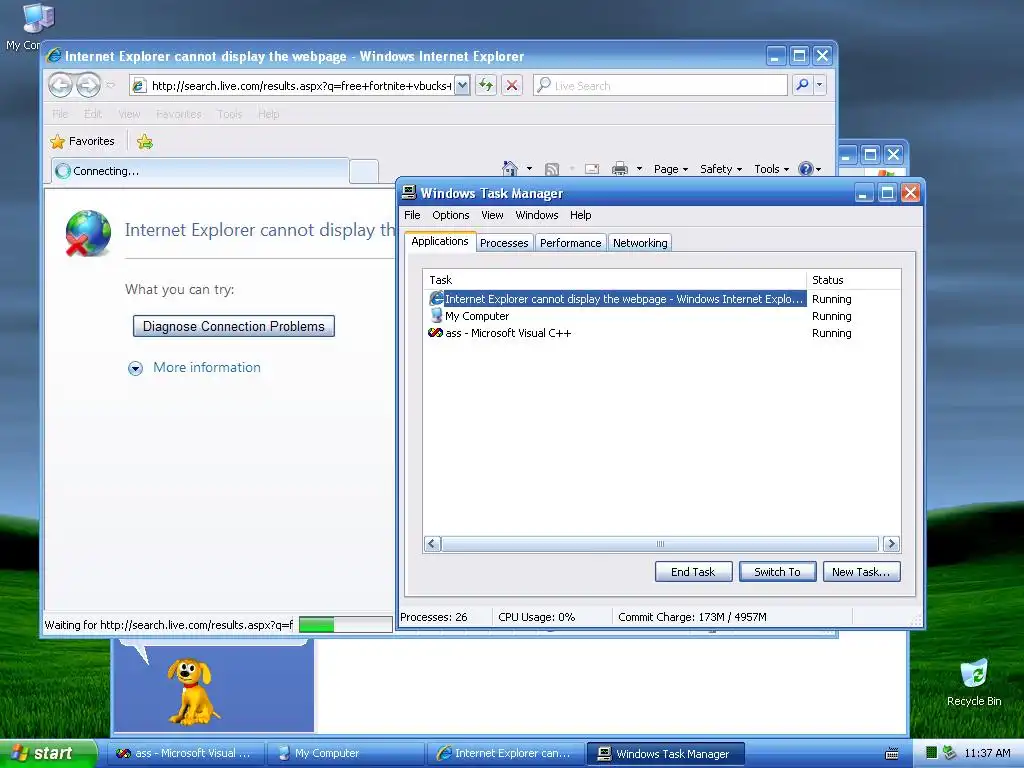Click the on-screen keyboard icon in the taskbar
Viewport: 1024px width, 768px height.
(891, 754)
